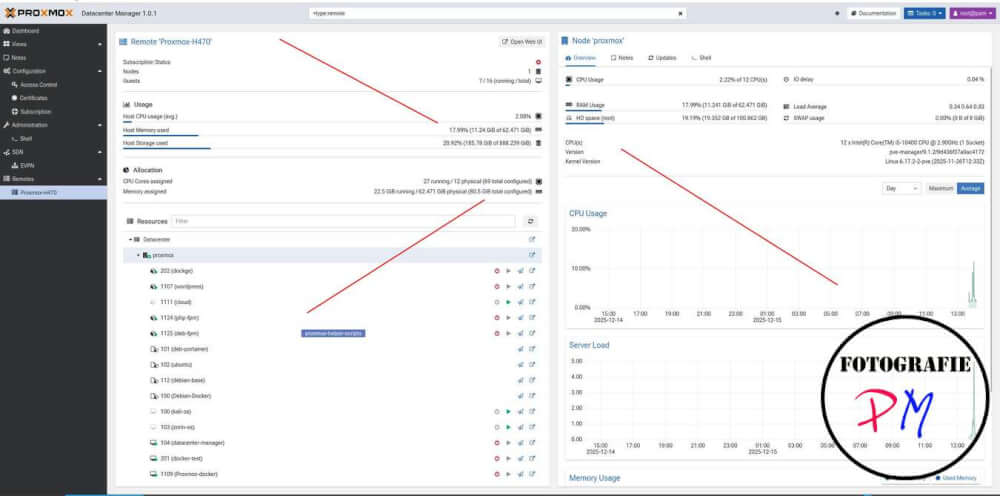Clear the search field with X icon
1000x496 pixels.
[680, 13]
